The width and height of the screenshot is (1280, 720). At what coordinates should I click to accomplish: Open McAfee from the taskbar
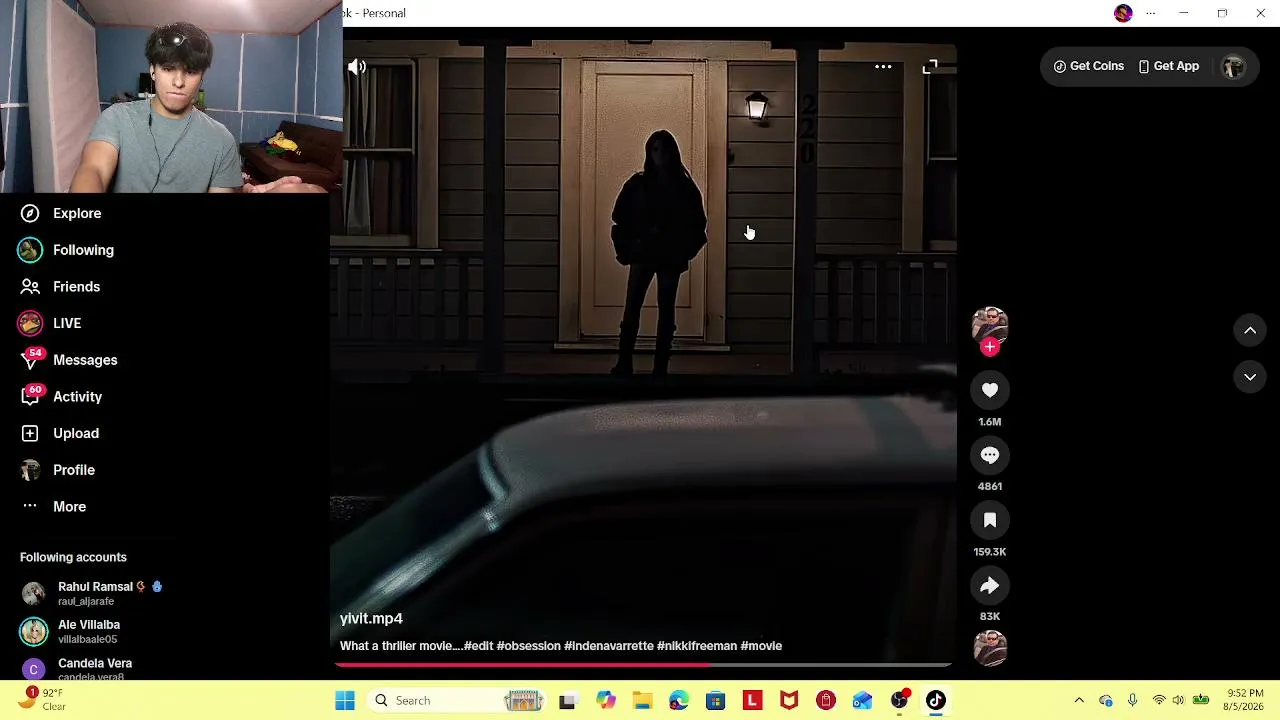(x=789, y=700)
